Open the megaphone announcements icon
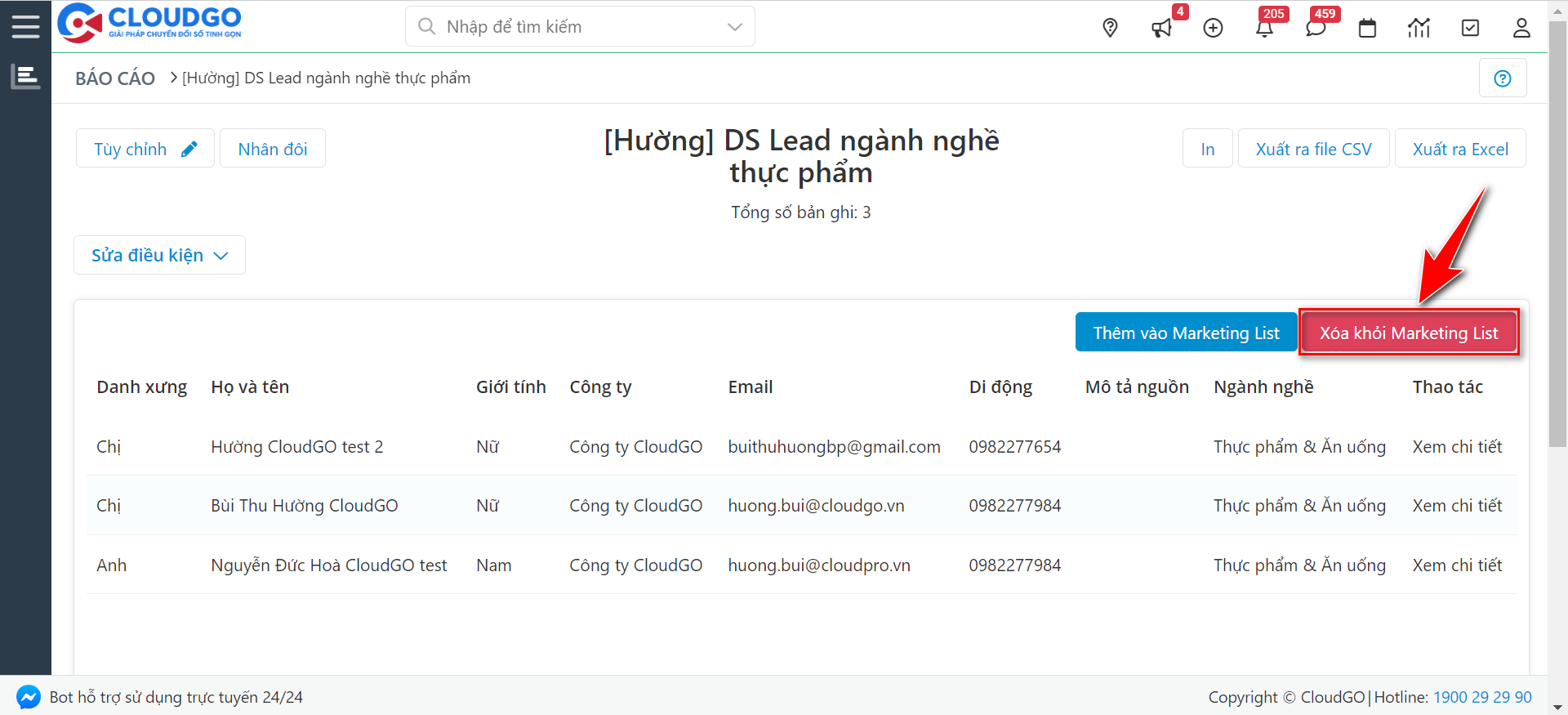Viewport: 1568px width, 715px height. click(x=1161, y=28)
